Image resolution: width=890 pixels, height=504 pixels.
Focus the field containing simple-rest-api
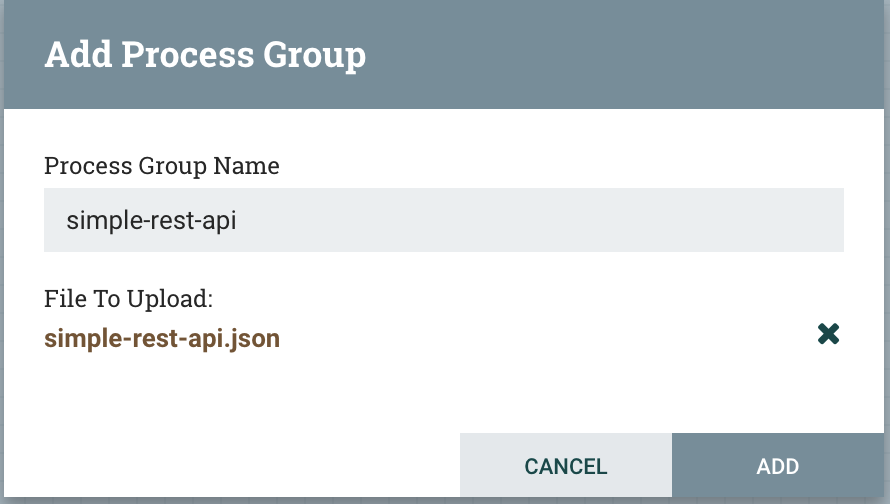pyautogui.click(x=443, y=220)
